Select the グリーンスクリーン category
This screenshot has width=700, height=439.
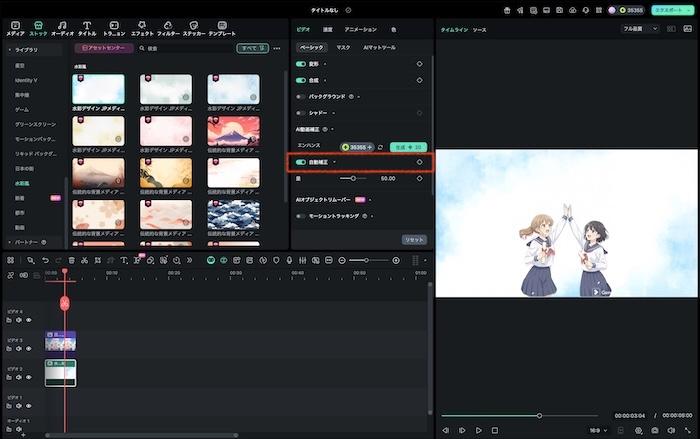tap(36, 124)
